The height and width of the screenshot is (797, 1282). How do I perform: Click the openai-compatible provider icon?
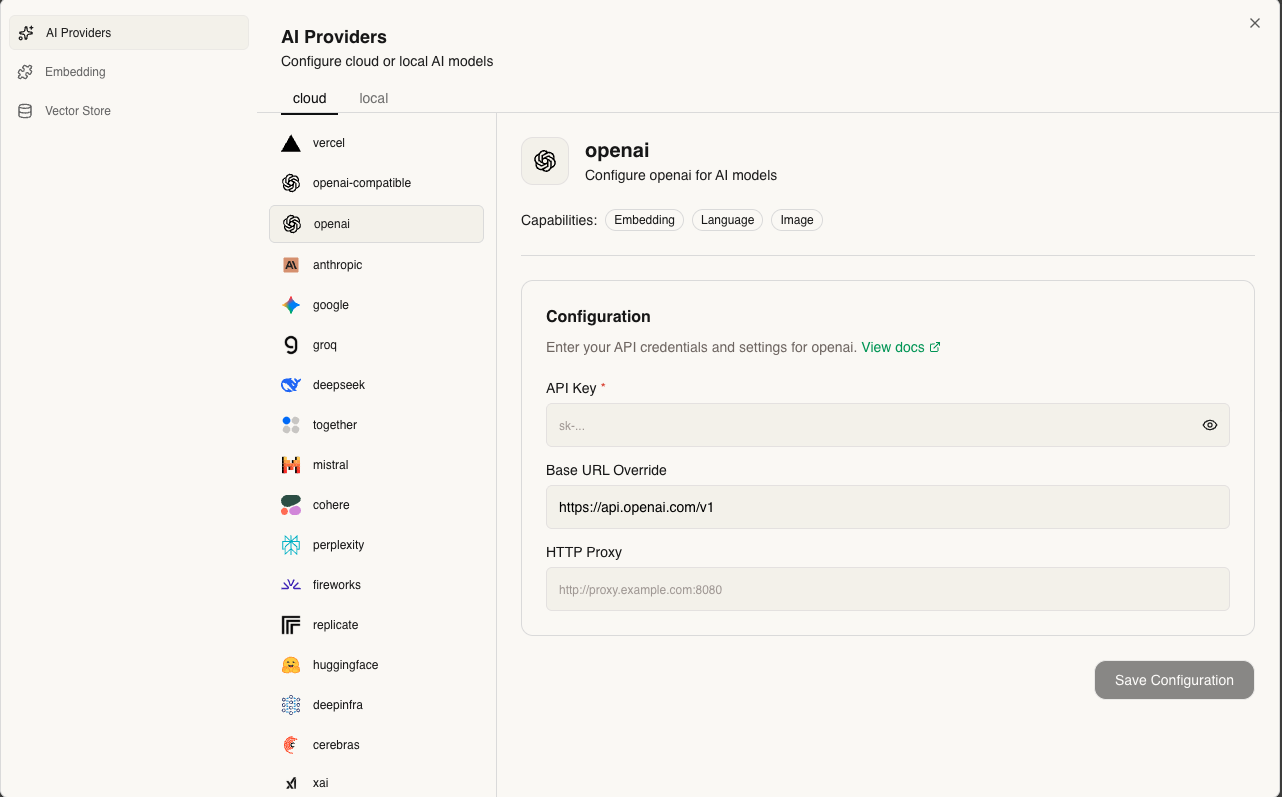click(x=291, y=183)
